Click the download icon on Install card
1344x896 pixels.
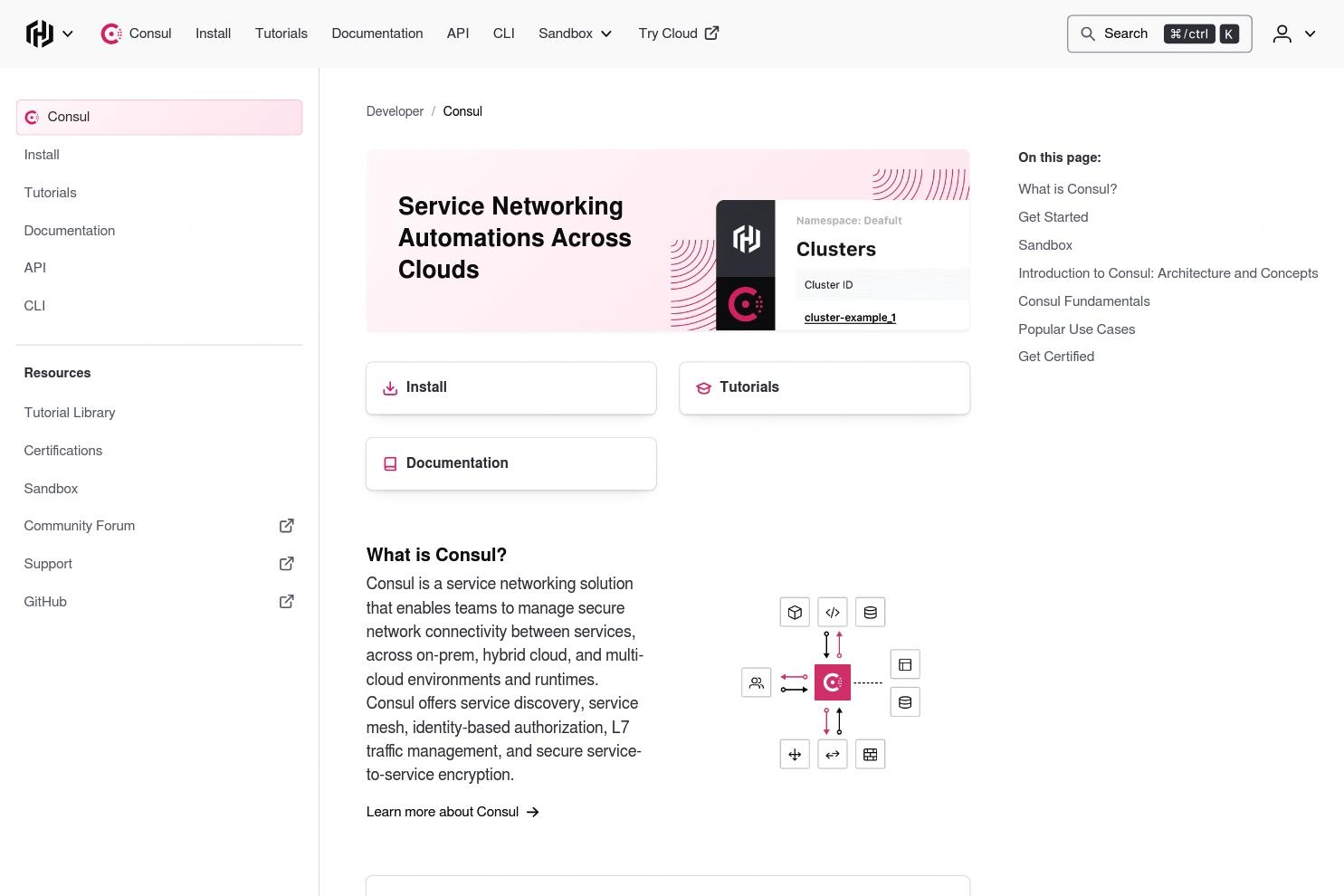(390, 388)
